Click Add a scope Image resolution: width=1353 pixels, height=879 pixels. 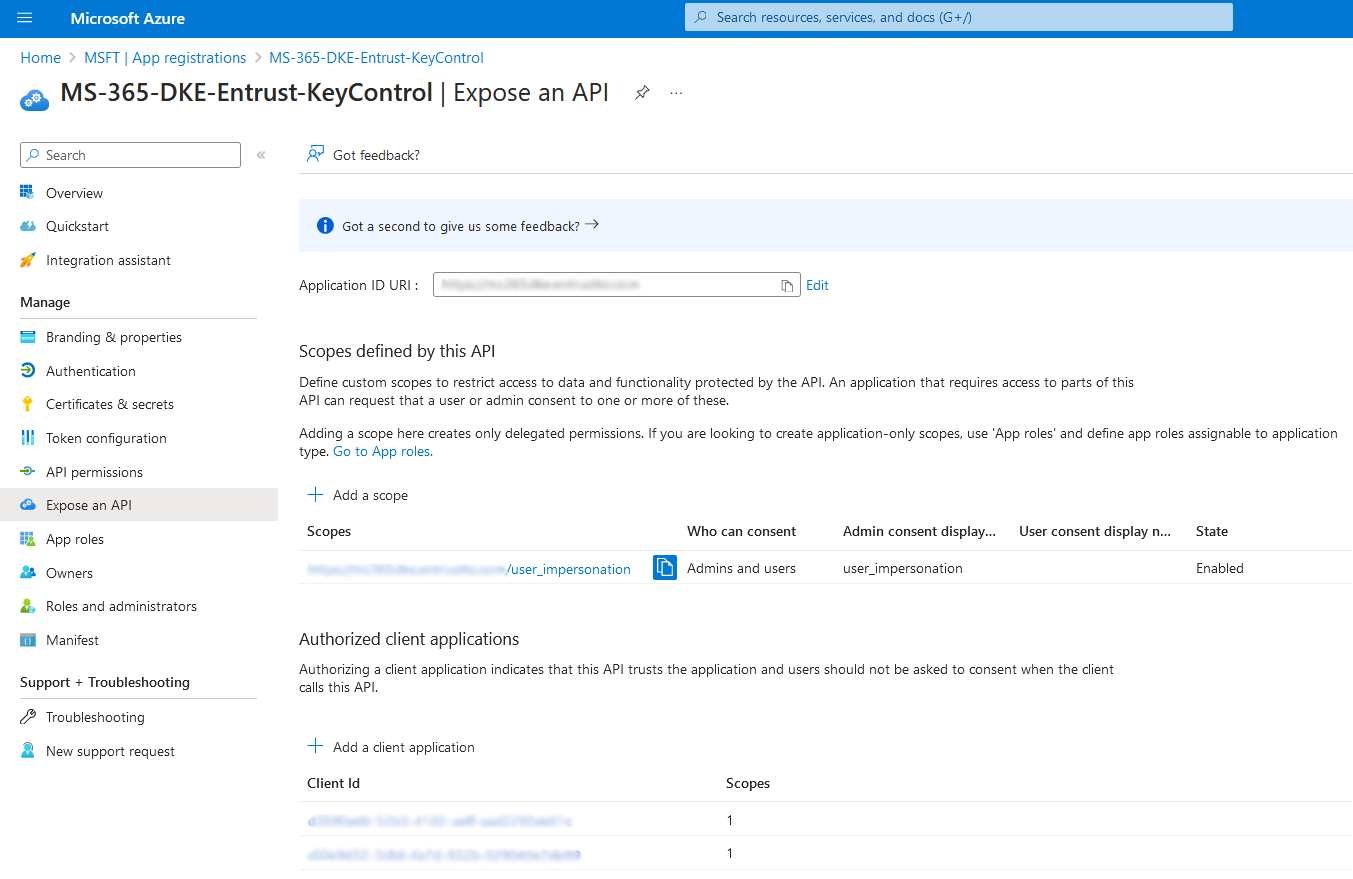click(x=357, y=495)
